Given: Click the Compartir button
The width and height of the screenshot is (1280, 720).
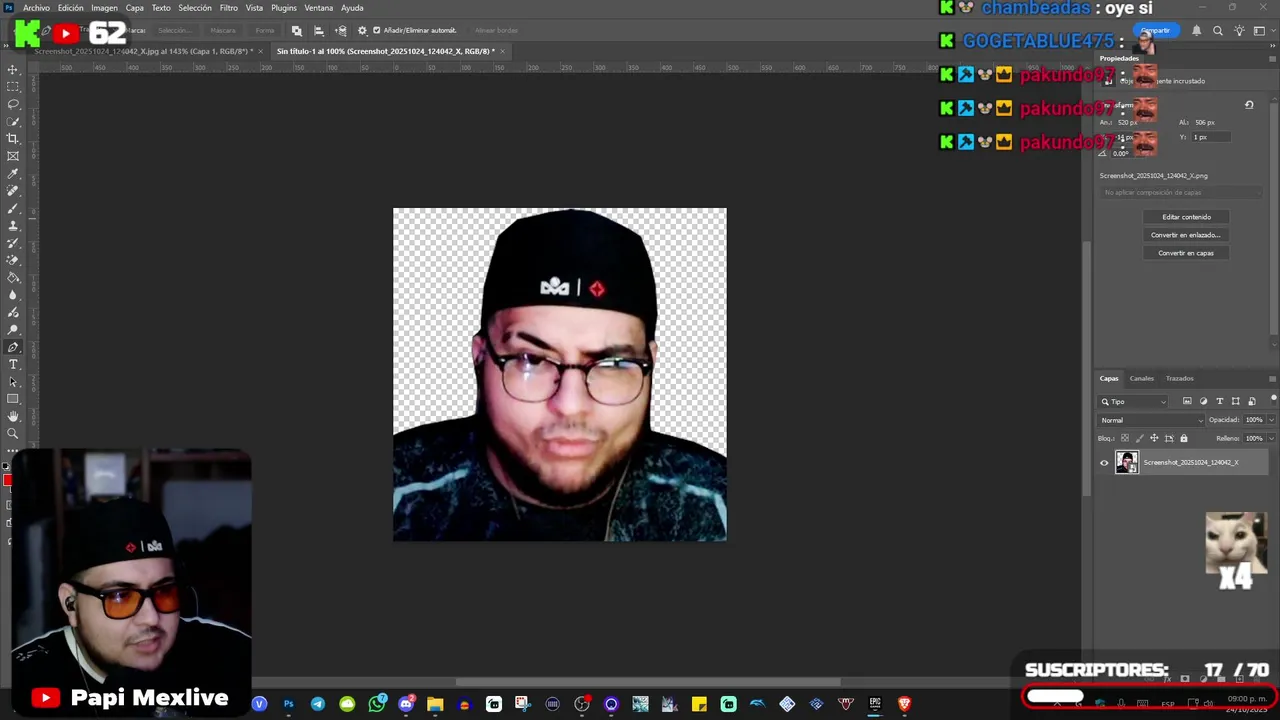Looking at the screenshot, I should (1155, 30).
